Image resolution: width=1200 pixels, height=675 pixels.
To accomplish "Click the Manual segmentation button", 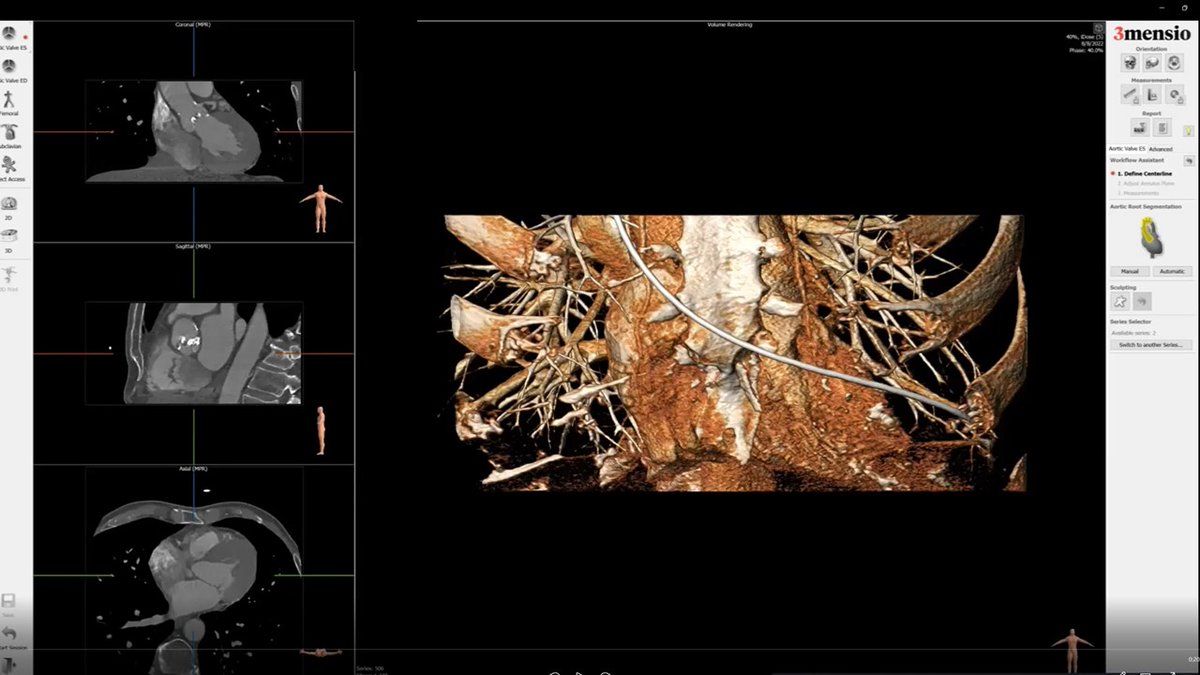I will tap(1129, 271).
